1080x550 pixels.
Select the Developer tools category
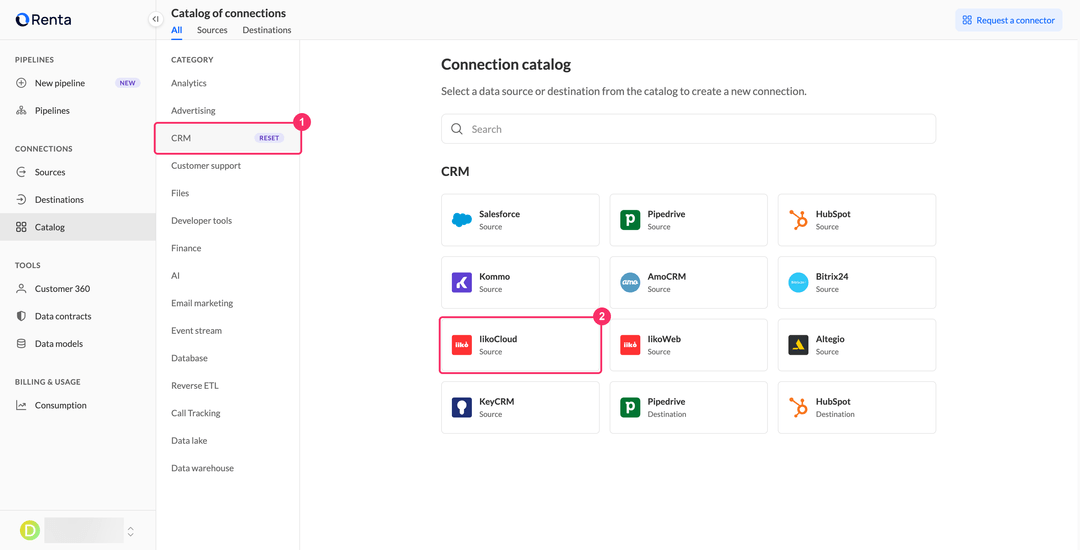[202, 220]
